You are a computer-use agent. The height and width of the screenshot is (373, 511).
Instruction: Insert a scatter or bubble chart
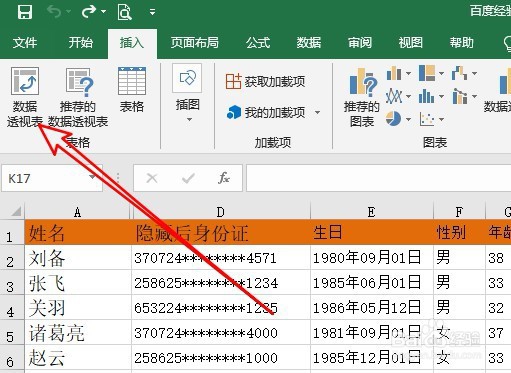tap(427, 119)
